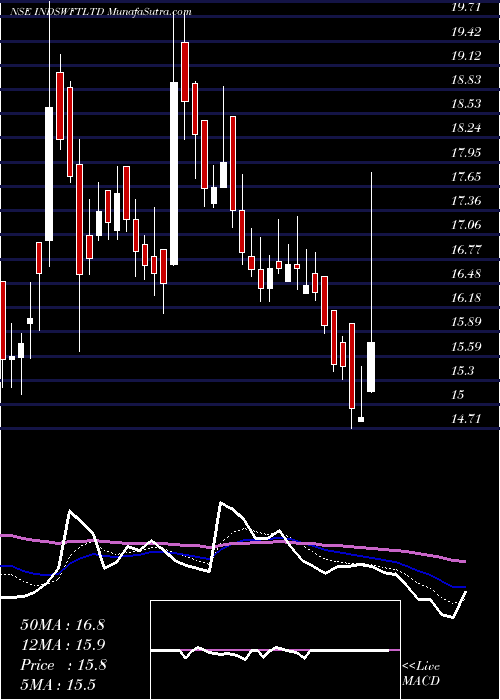This screenshot has width=500, height=700.
Task: Select the 18.24 price axis label
Action: point(466,128)
